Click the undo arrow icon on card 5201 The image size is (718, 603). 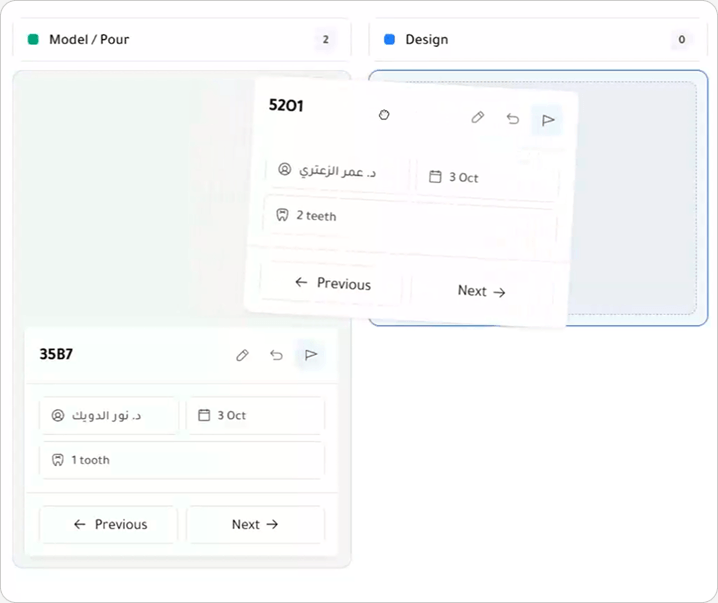tap(513, 119)
